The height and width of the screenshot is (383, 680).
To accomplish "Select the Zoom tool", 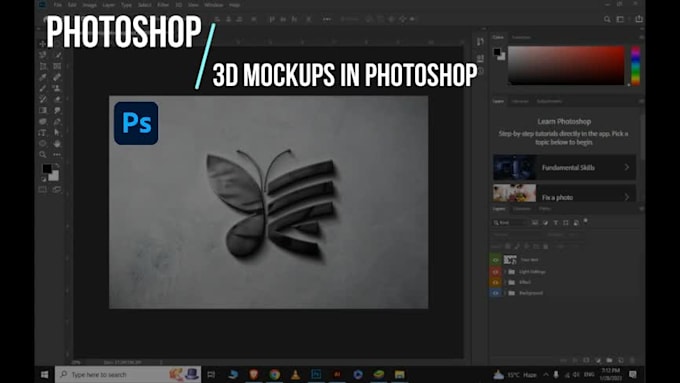I will coord(43,154).
